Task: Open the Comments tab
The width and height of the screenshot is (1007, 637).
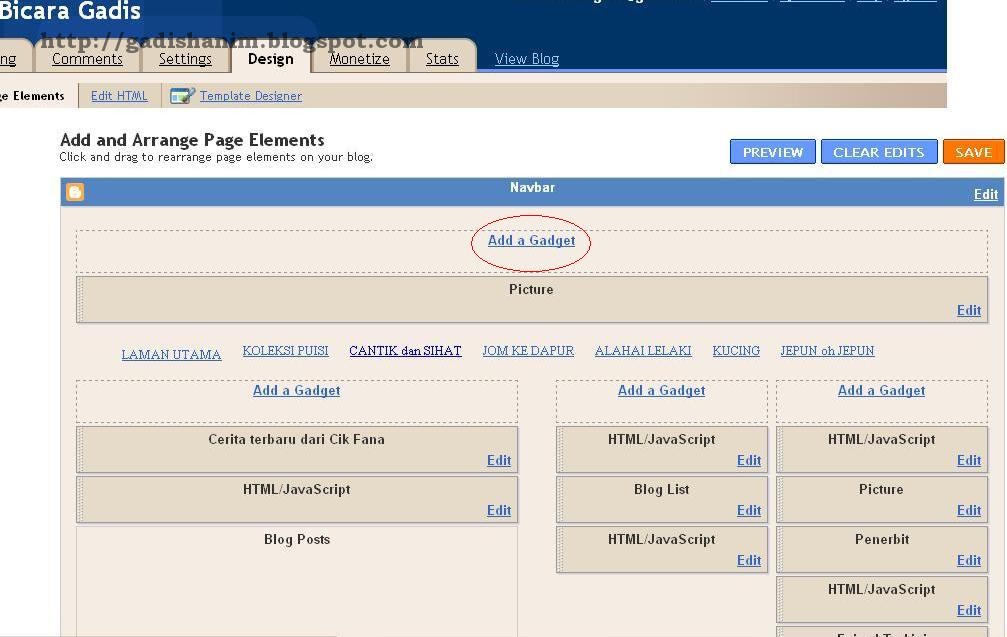Action: click(87, 59)
